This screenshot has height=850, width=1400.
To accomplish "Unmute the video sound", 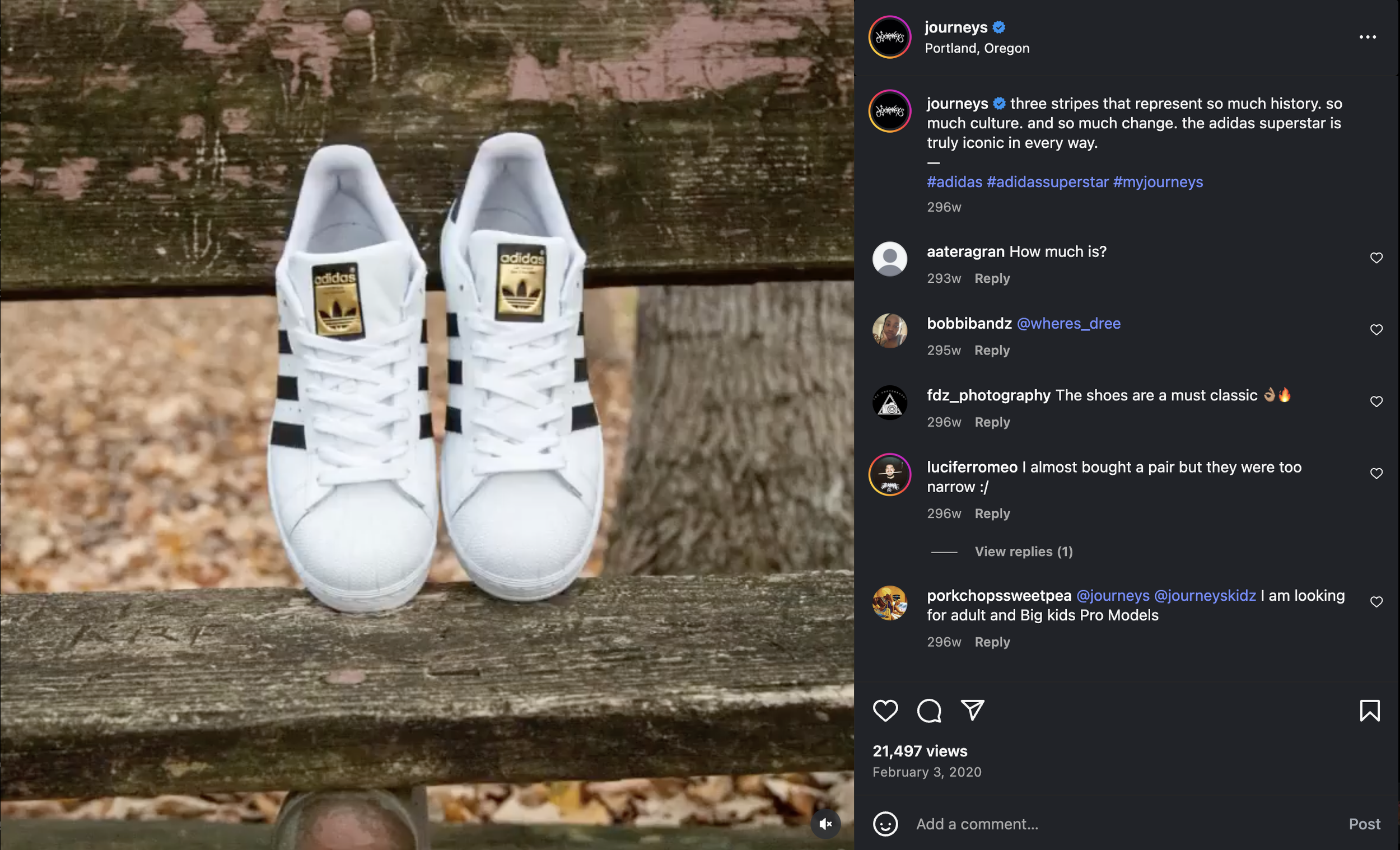I will click(x=825, y=824).
